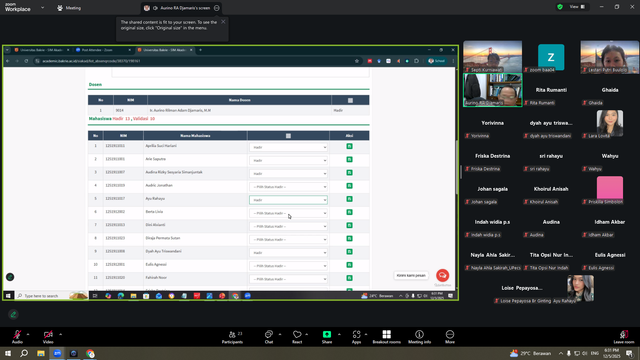640x360 pixels.
Task: Toggle the check-all icon in Dosen table header
Action: point(350,100)
